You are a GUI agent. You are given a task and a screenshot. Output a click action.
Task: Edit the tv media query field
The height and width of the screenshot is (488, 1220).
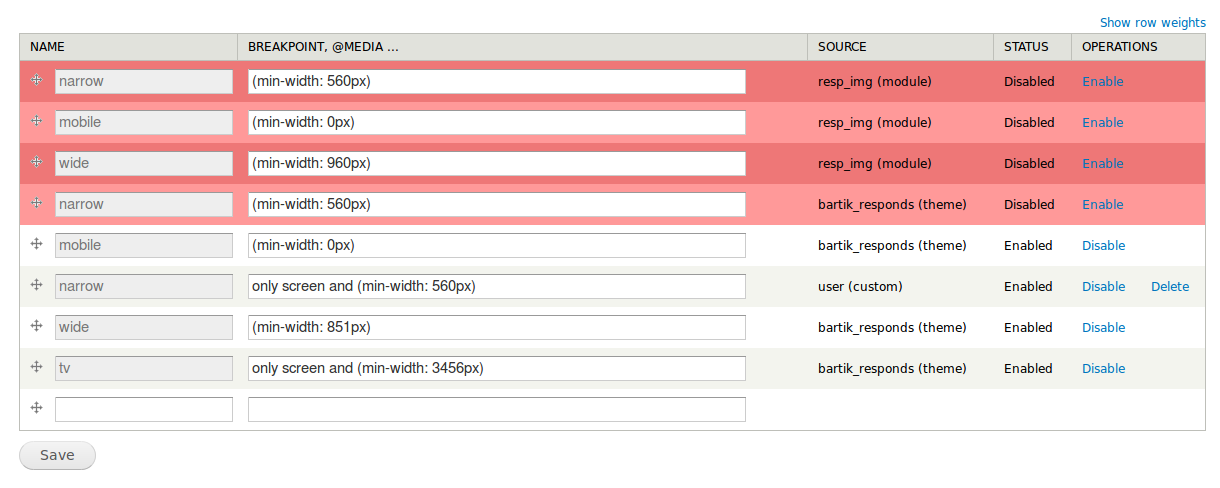[496, 368]
